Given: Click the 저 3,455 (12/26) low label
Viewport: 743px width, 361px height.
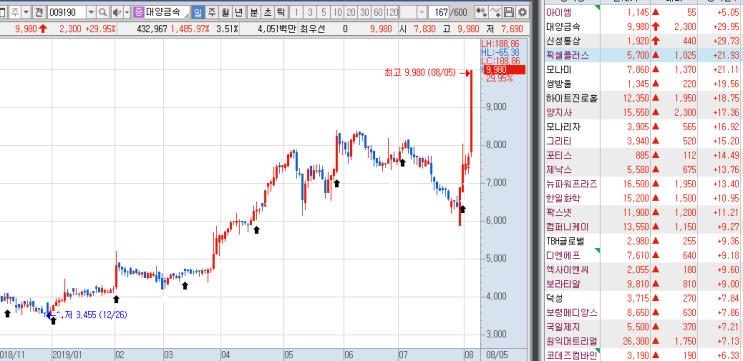Looking at the screenshot, I should point(96,315).
